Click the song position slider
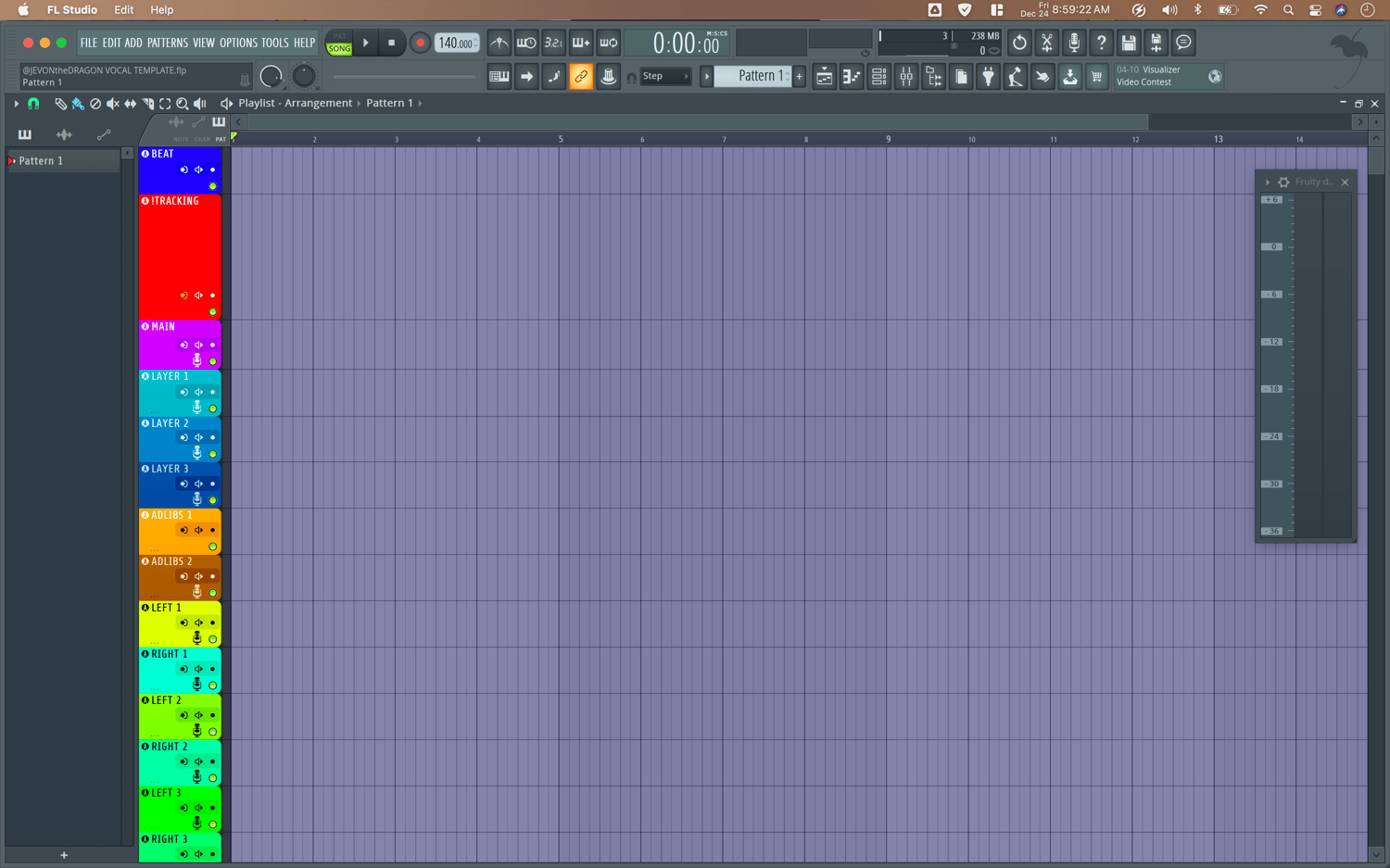This screenshot has height=868, width=1390. pos(404,77)
